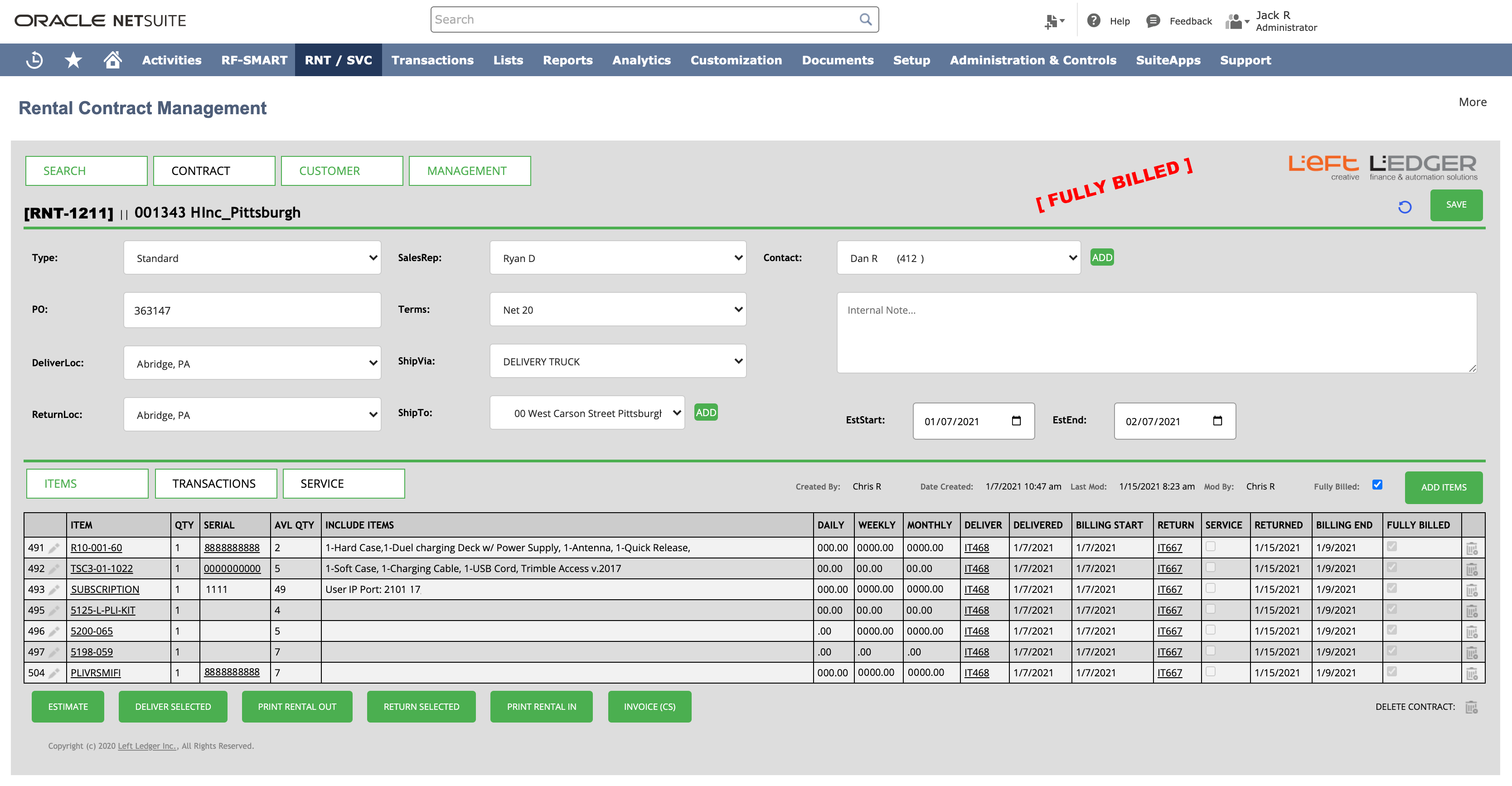Viewport: 1512px width, 786px height.
Task: Check the Service checkbox for row 491
Action: pyautogui.click(x=1210, y=547)
